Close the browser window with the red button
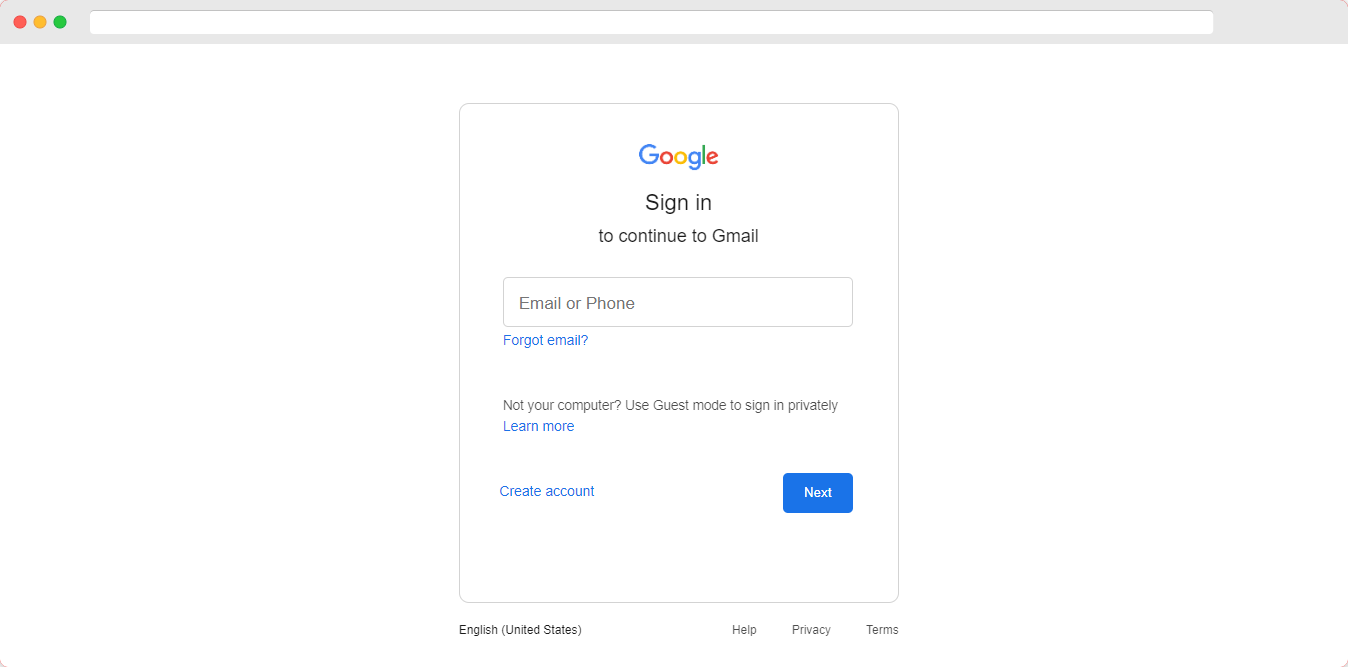 [20, 22]
